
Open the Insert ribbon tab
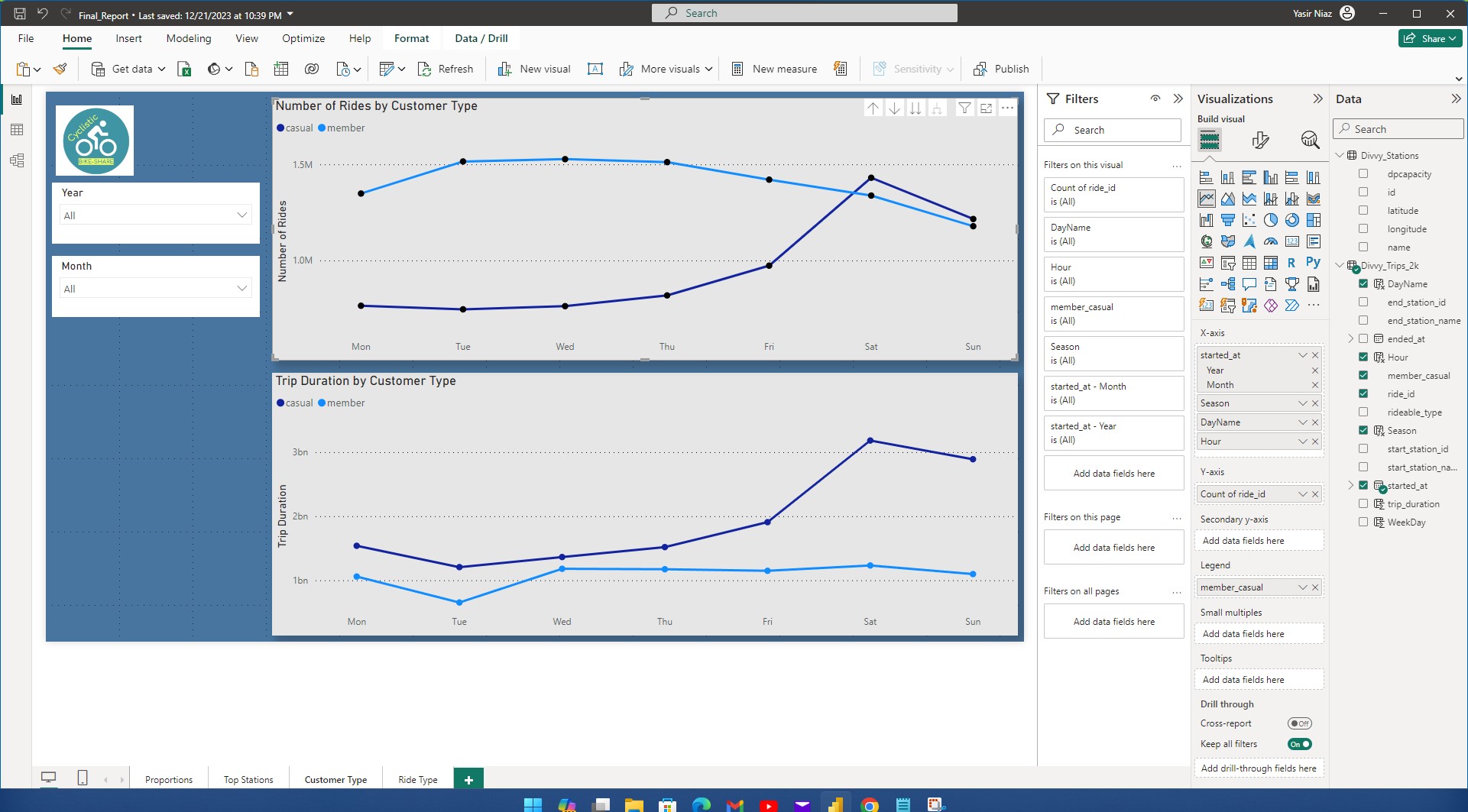128,38
